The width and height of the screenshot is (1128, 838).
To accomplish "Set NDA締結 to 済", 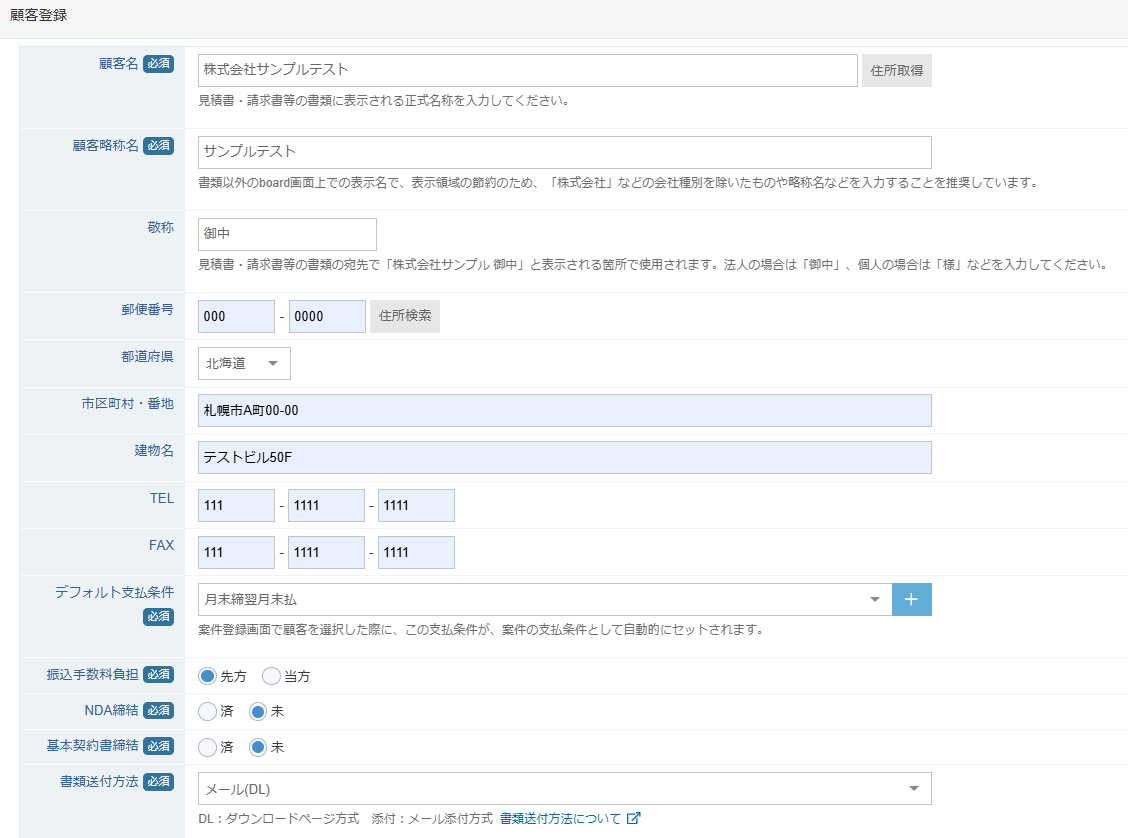I will [208, 712].
